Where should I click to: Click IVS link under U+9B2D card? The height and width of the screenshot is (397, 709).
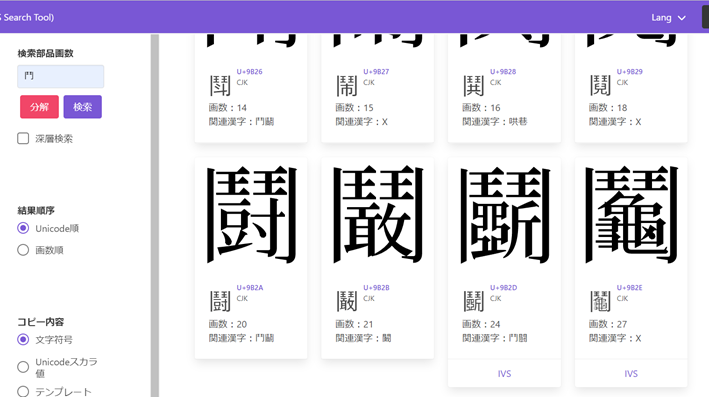pyautogui.click(x=504, y=374)
